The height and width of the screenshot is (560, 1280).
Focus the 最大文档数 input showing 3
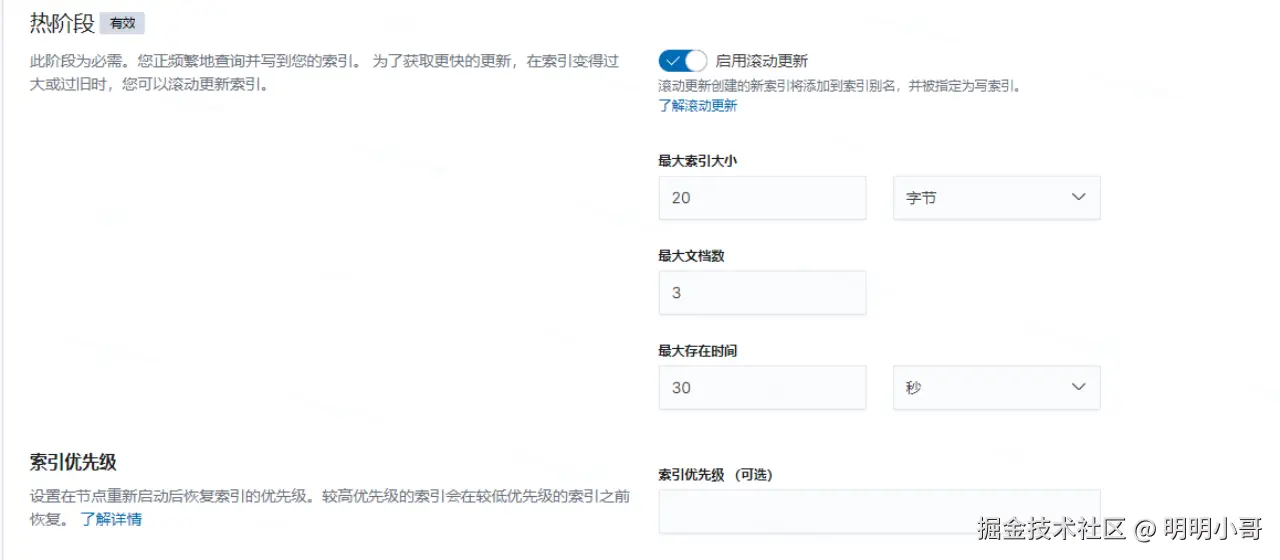click(762, 293)
